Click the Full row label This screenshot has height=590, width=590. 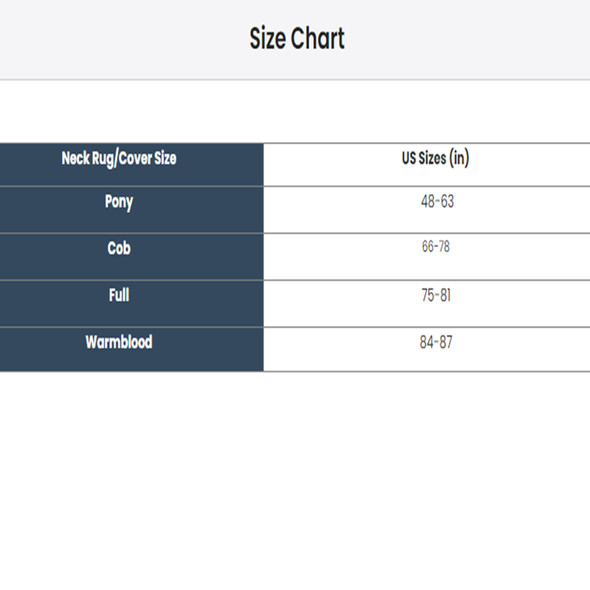pyautogui.click(x=119, y=295)
